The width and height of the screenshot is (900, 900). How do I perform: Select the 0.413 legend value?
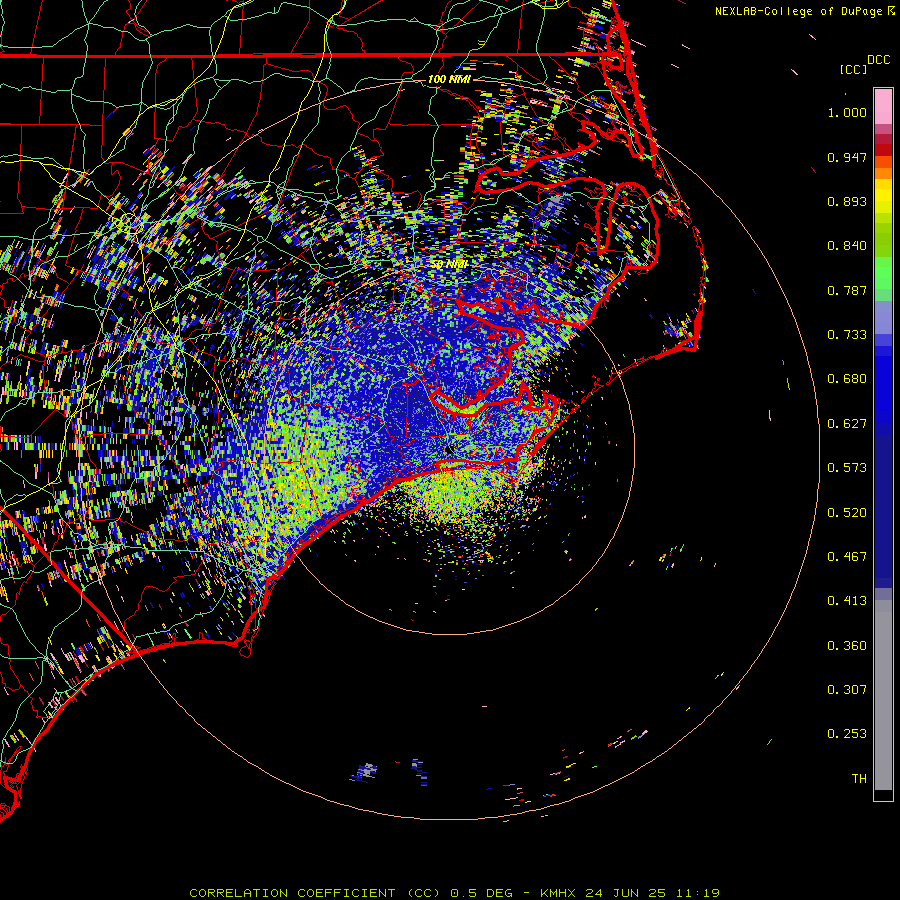[x=847, y=601]
